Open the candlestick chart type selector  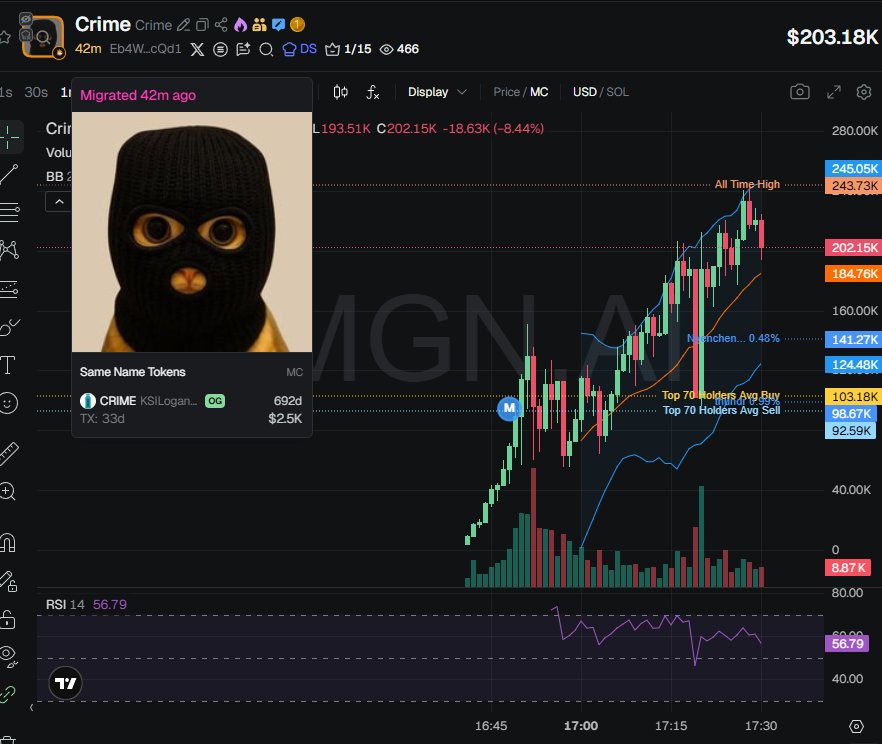tap(340, 92)
